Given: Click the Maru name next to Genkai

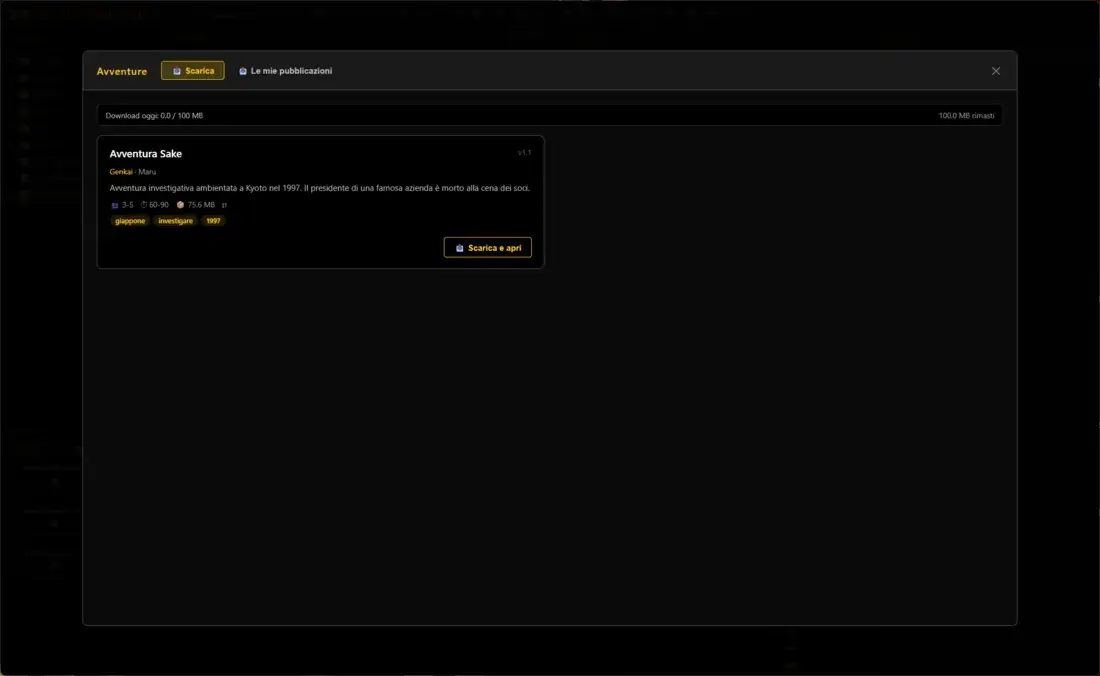Looking at the screenshot, I should pos(147,172).
